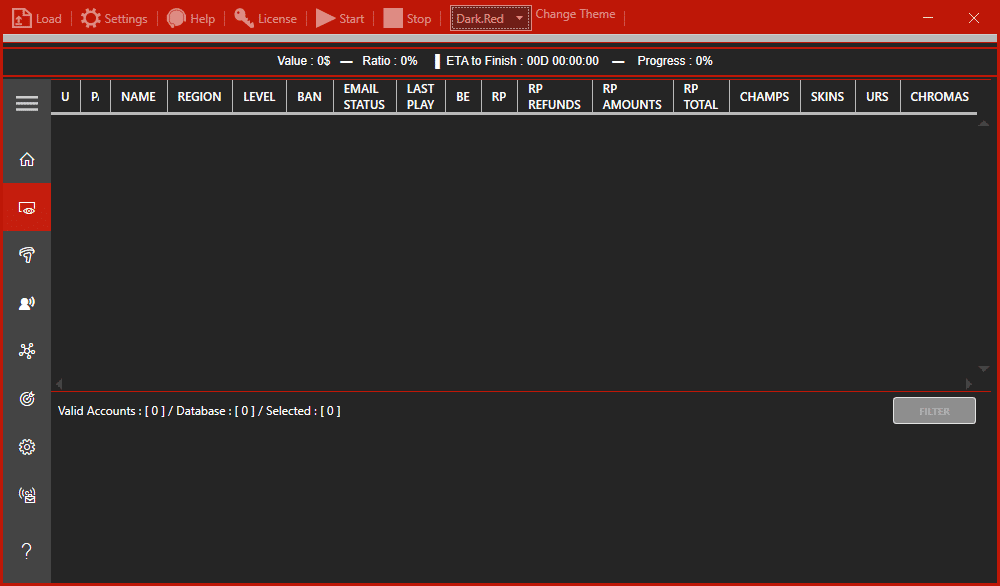
Task: Sort by the SKINS column header
Action: tap(827, 96)
